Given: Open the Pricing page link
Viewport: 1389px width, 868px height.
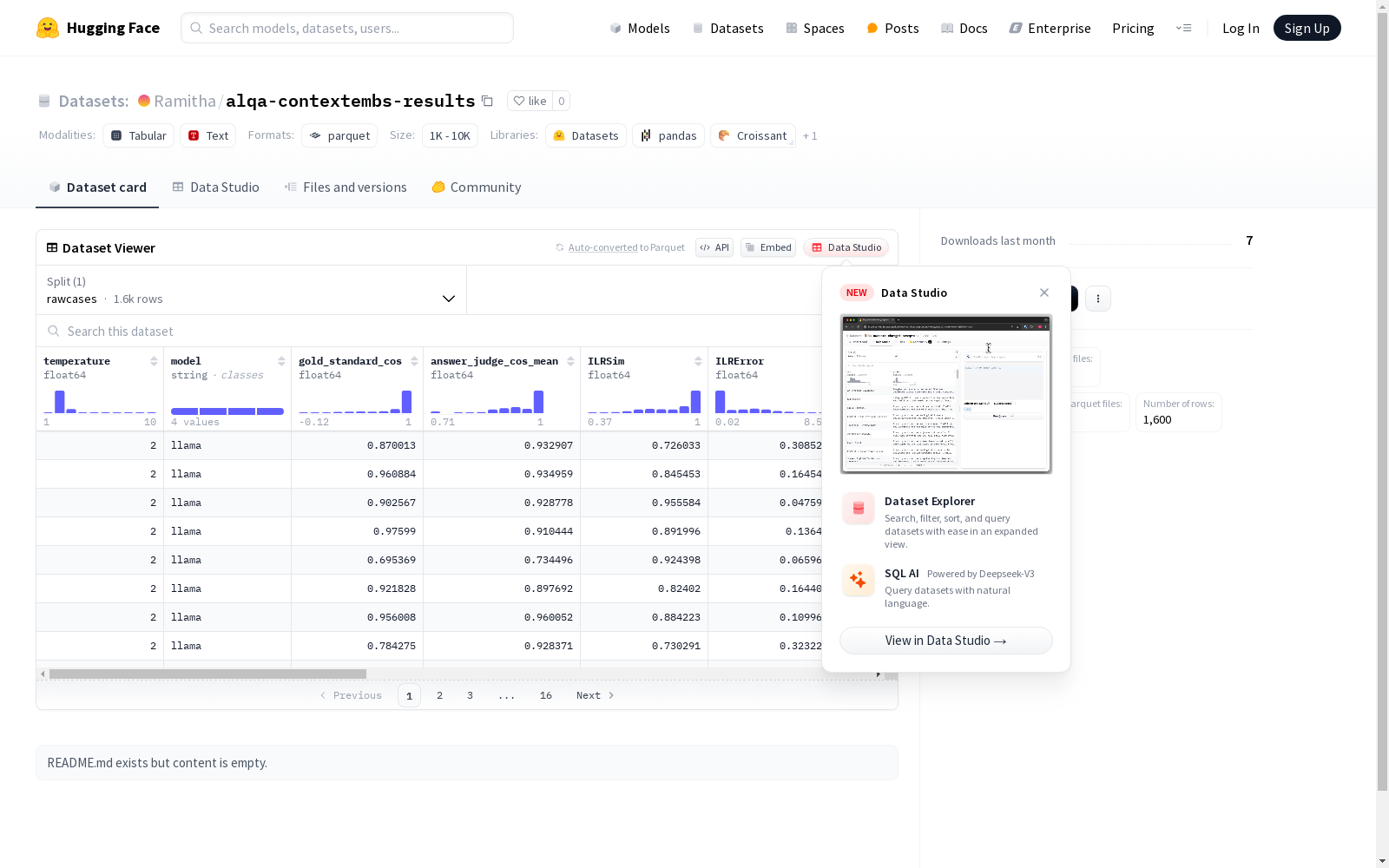Looking at the screenshot, I should click(x=1133, y=28).
